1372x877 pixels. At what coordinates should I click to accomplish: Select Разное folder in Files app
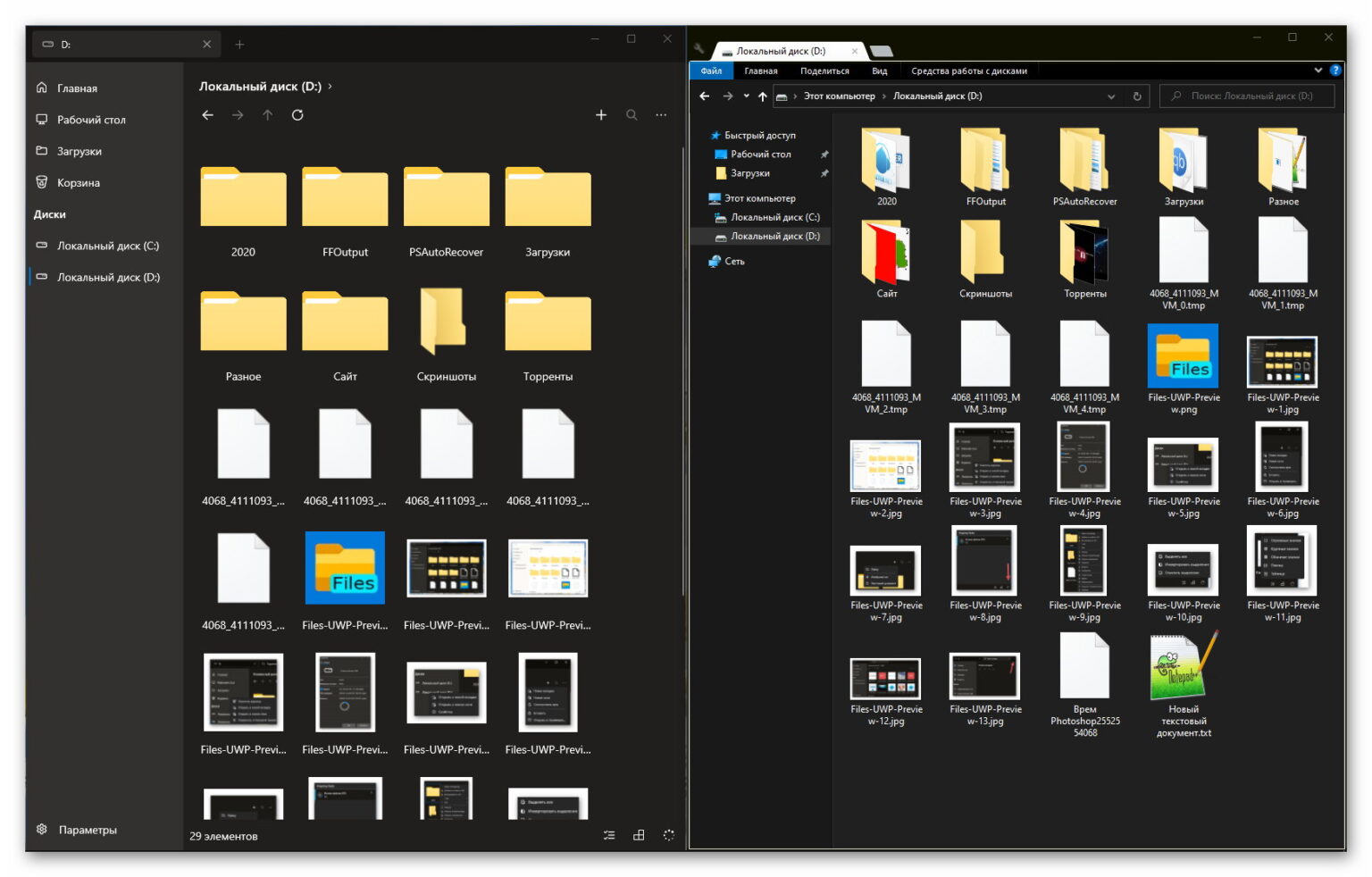coord(243,337)
